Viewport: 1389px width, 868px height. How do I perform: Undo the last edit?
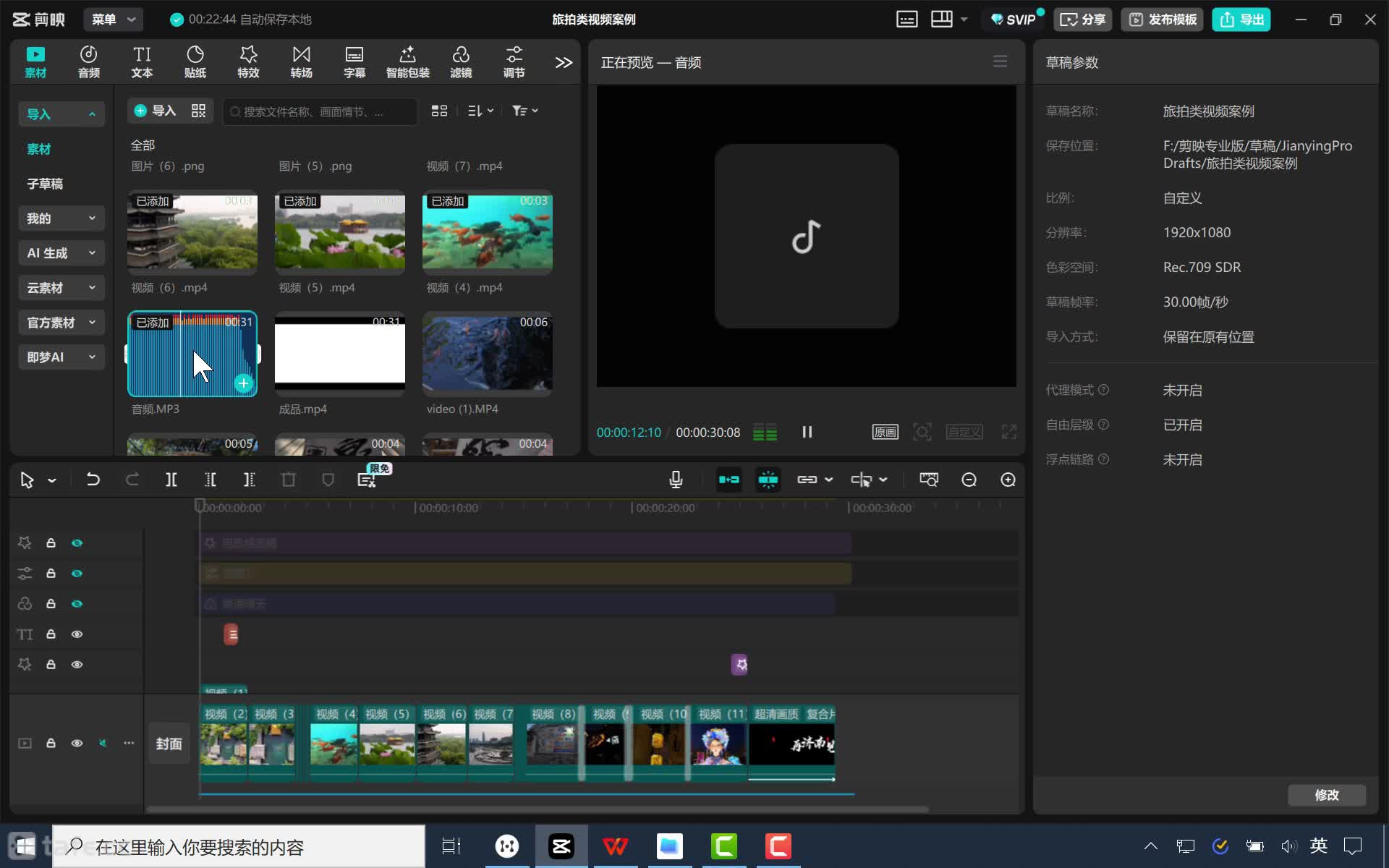click(93, 480)
